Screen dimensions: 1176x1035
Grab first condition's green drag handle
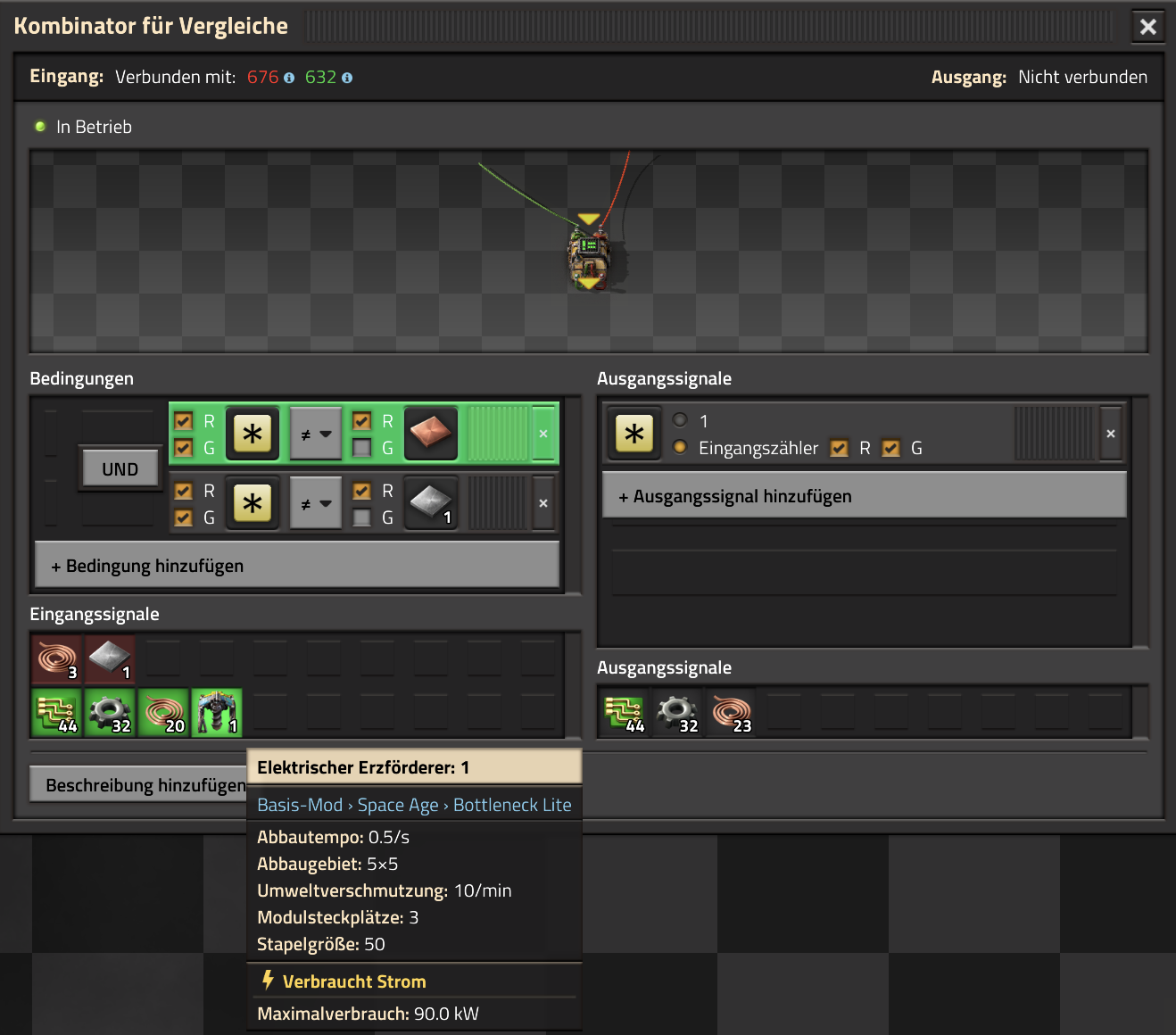[498, 434]
